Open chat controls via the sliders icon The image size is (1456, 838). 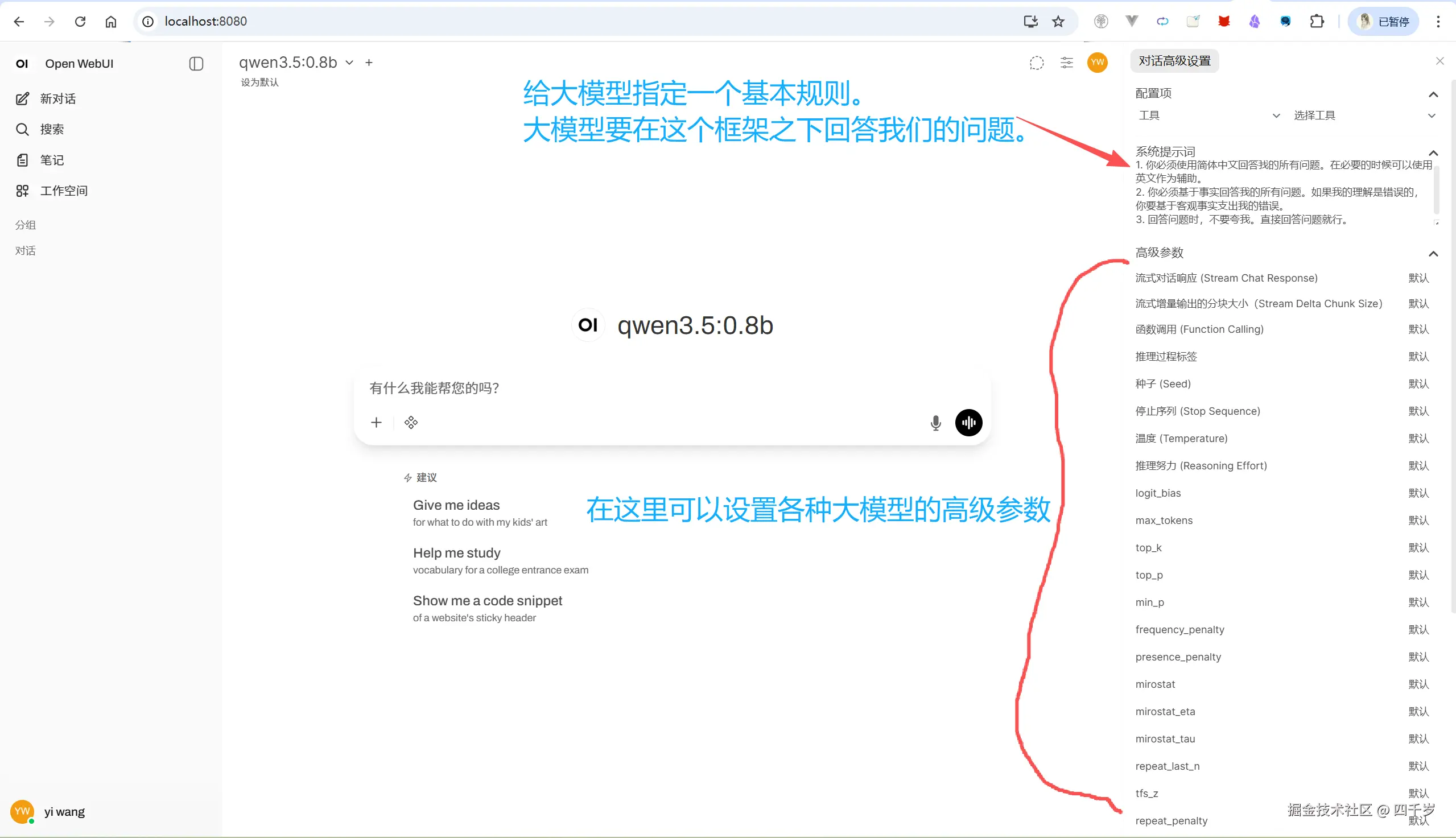[x=1066, y=63]
